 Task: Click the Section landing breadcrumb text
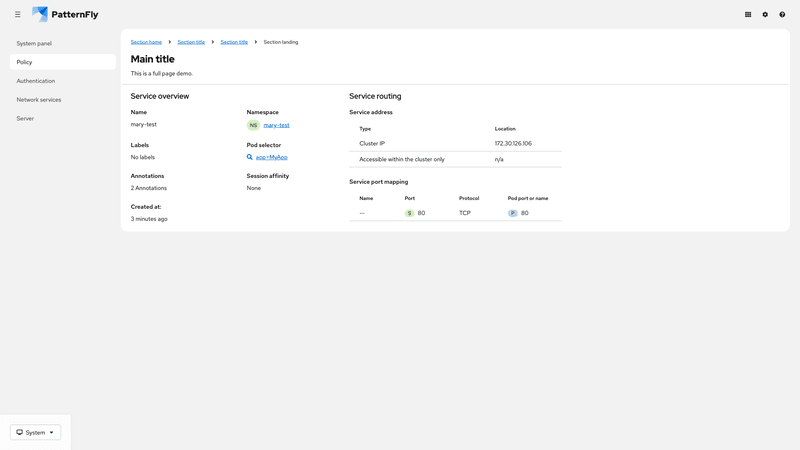point(281,42)
